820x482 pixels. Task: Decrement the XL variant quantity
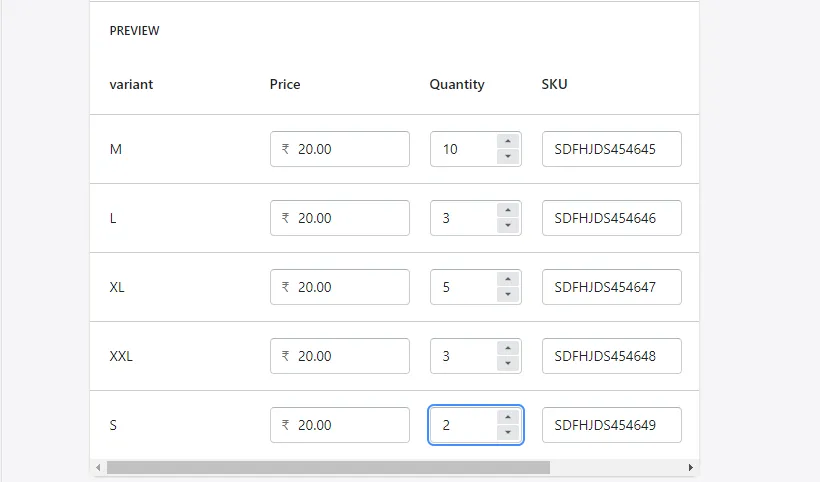(x=508, y=295)
